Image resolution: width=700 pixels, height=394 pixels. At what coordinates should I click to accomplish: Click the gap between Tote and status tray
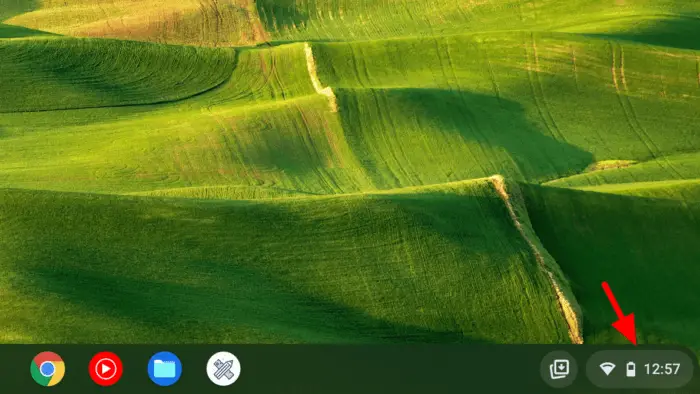[582, 369]
